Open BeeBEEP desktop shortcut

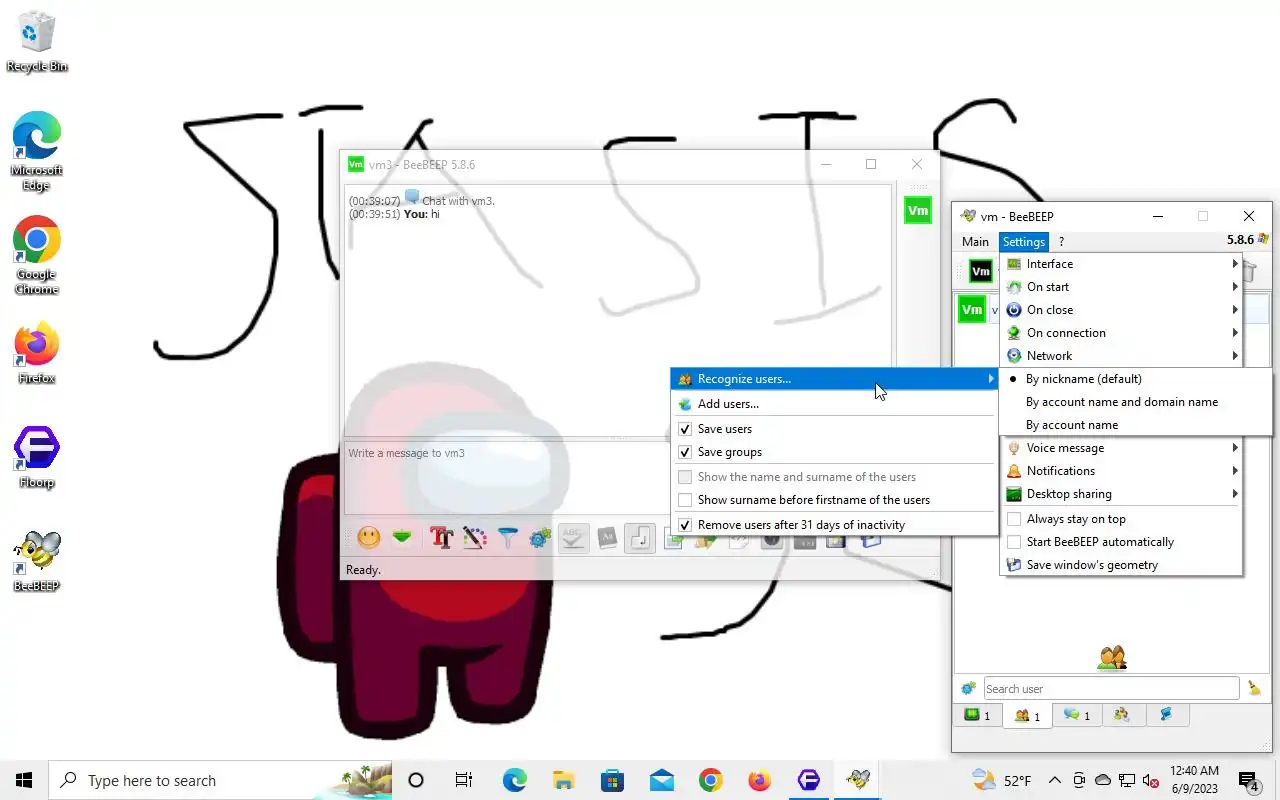37,561
